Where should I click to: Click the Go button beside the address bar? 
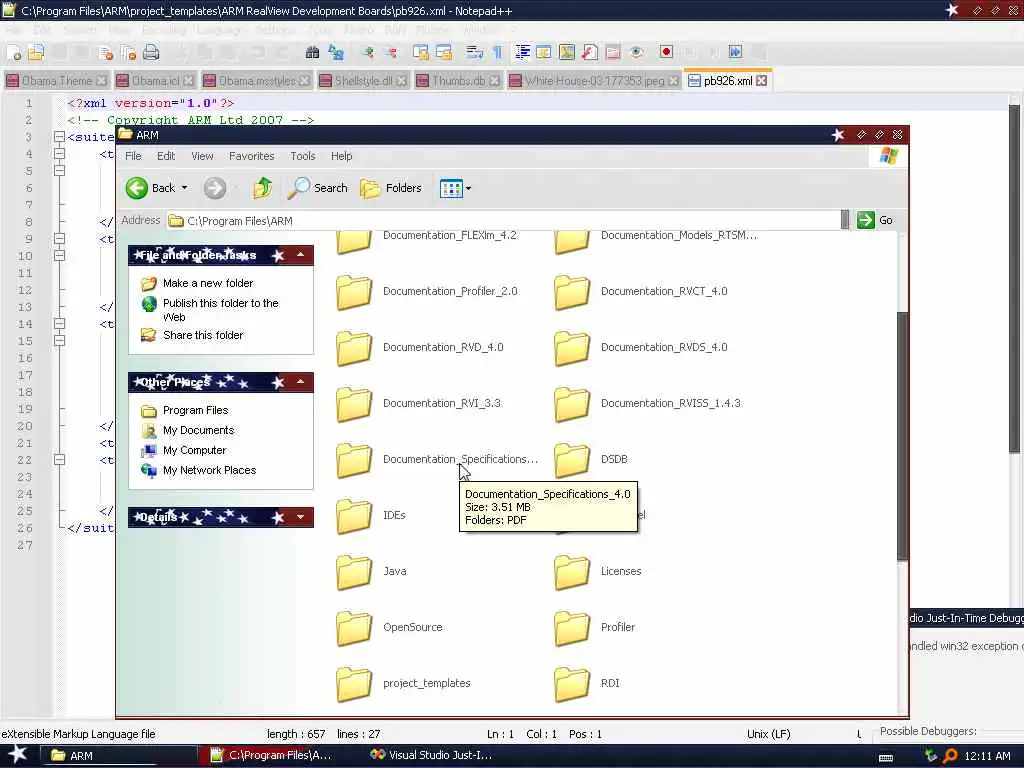(875, 220)
